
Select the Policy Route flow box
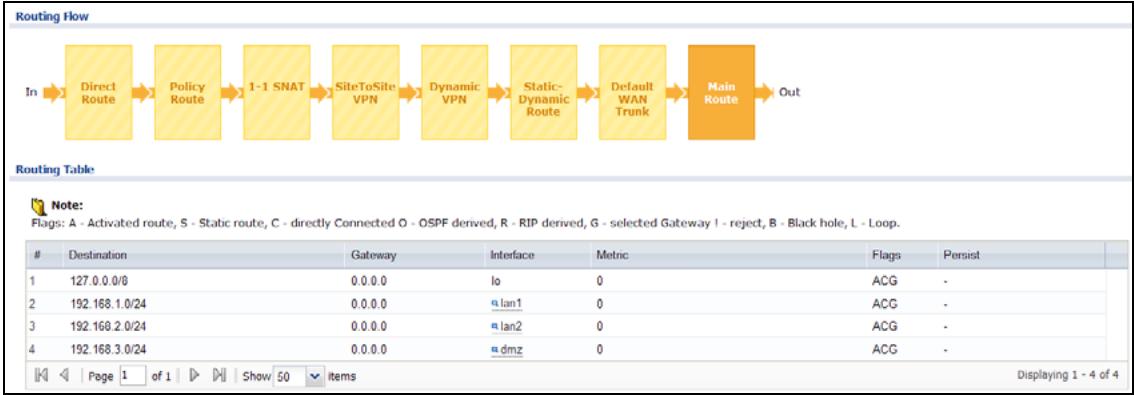click(x=187, y=93)
